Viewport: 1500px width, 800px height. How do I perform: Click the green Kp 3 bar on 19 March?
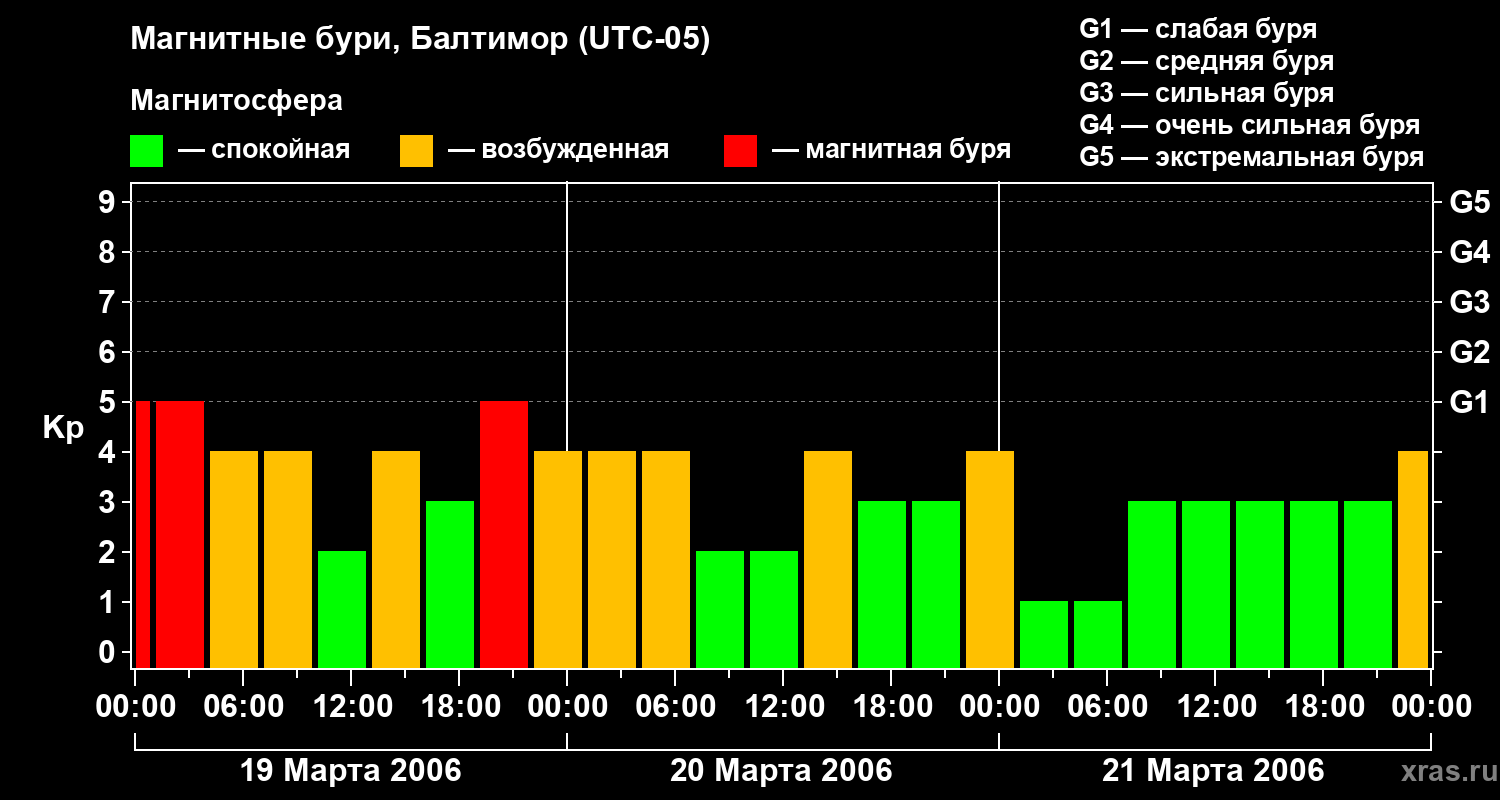450,584
